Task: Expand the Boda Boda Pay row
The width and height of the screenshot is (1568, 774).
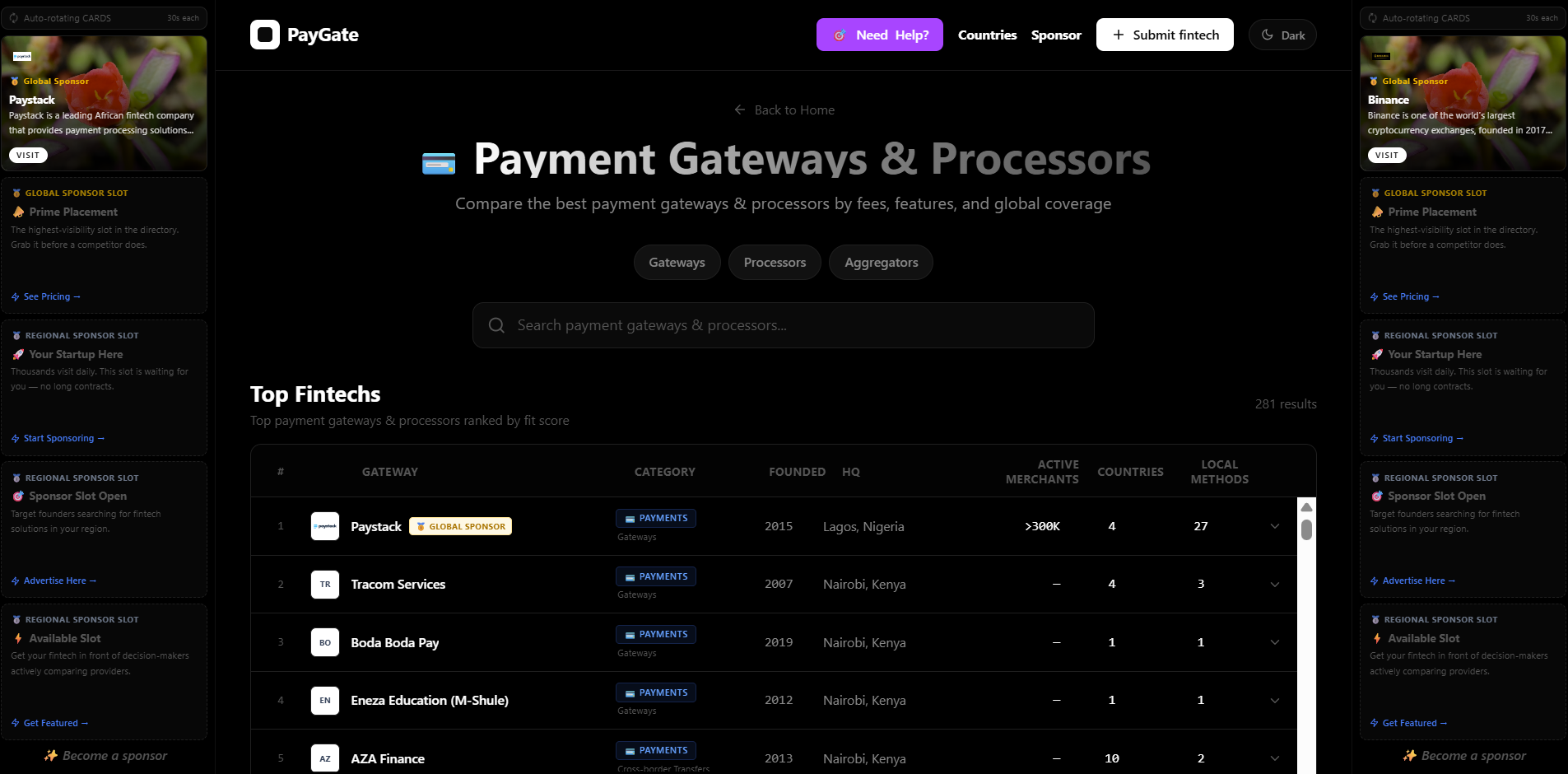Action: [1273, 642]
